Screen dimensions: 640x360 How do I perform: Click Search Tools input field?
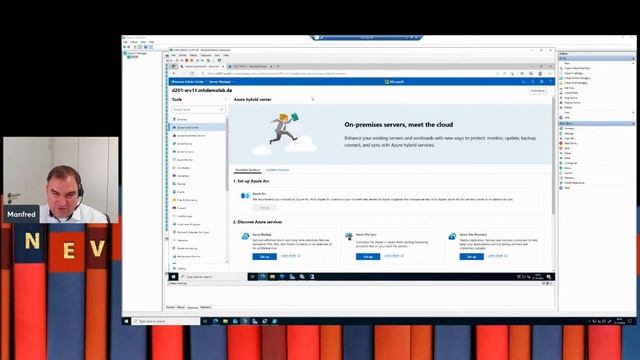coord(198,109)
